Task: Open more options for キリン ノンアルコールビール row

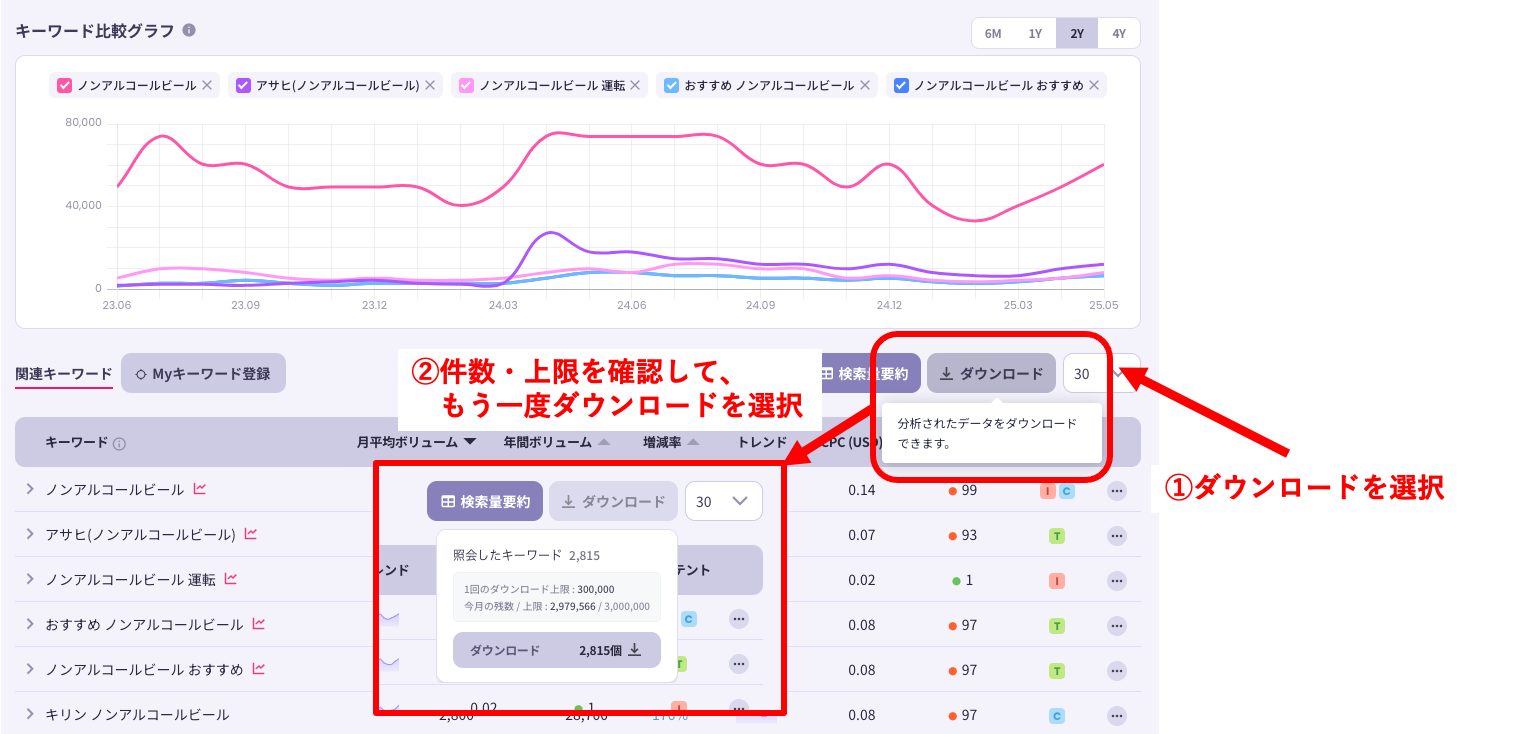Action: [x=1116, y=715]
